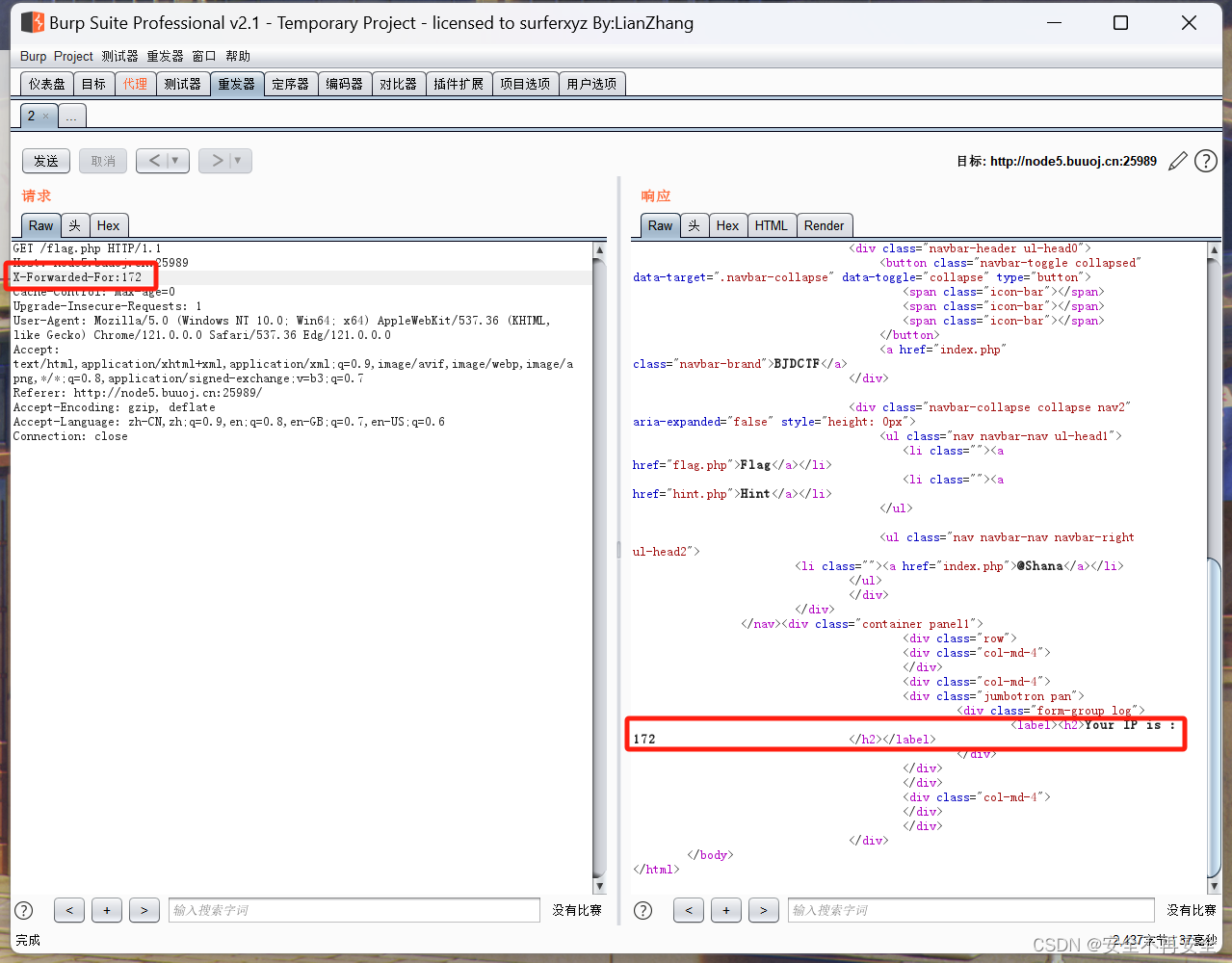Screen dimensions: 1232x963
Task: Click the response pane scrollbar thumb
Action: coord(1214,716)
